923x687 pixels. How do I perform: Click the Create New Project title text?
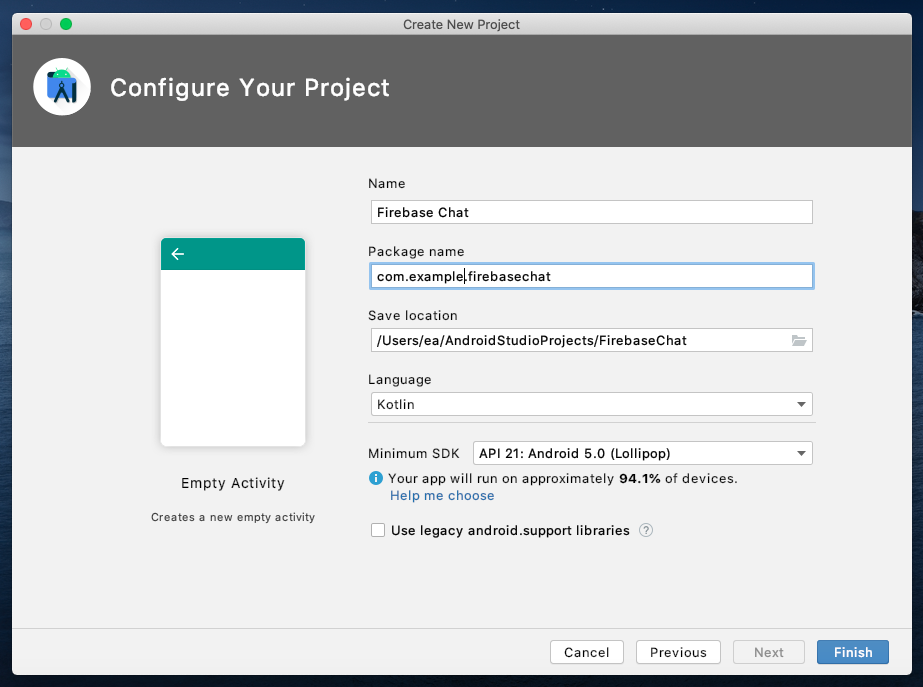[x=462, y=24]
